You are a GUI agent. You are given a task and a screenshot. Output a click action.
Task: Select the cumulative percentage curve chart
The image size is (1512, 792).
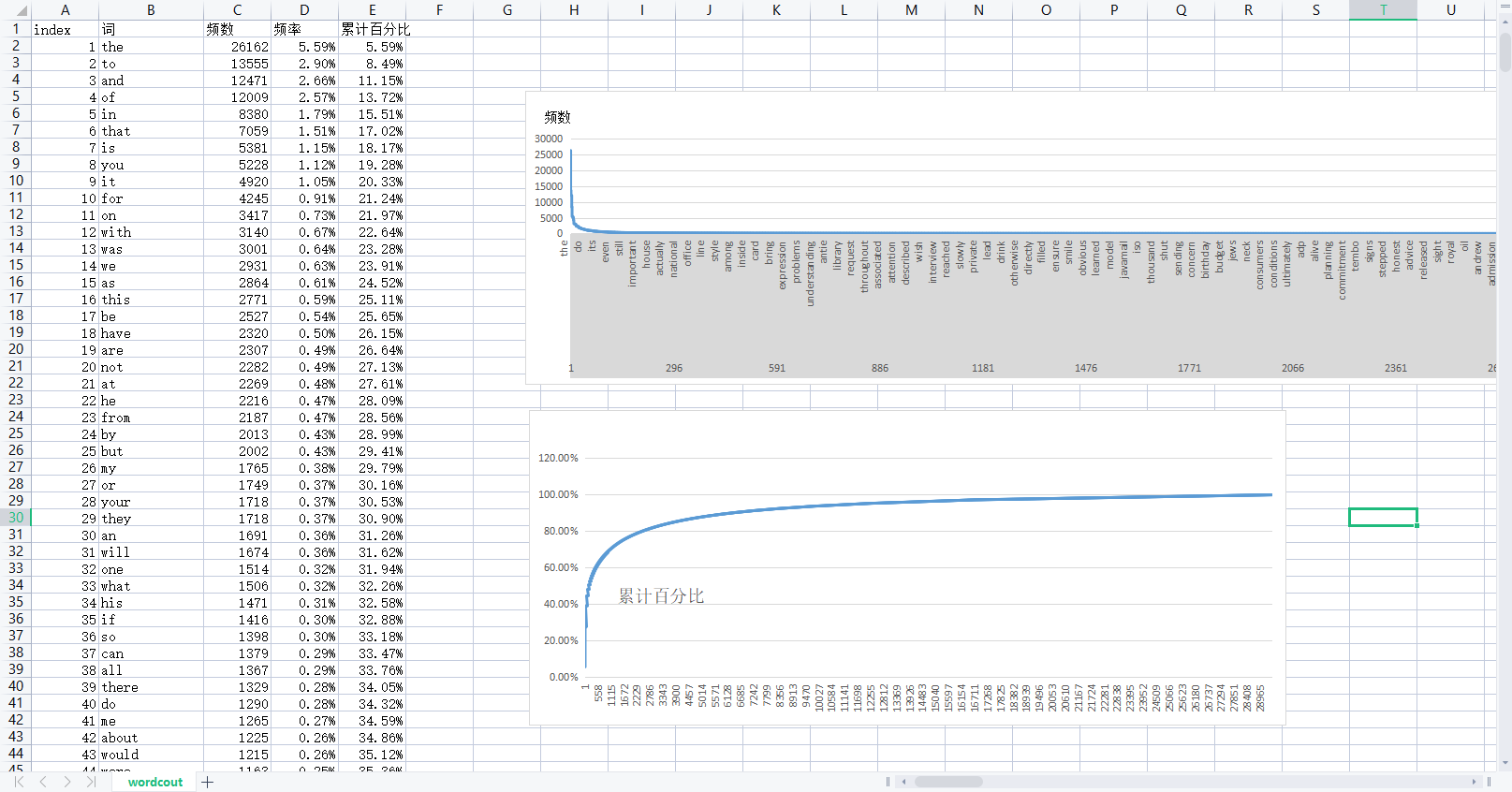tap(907, 568)
